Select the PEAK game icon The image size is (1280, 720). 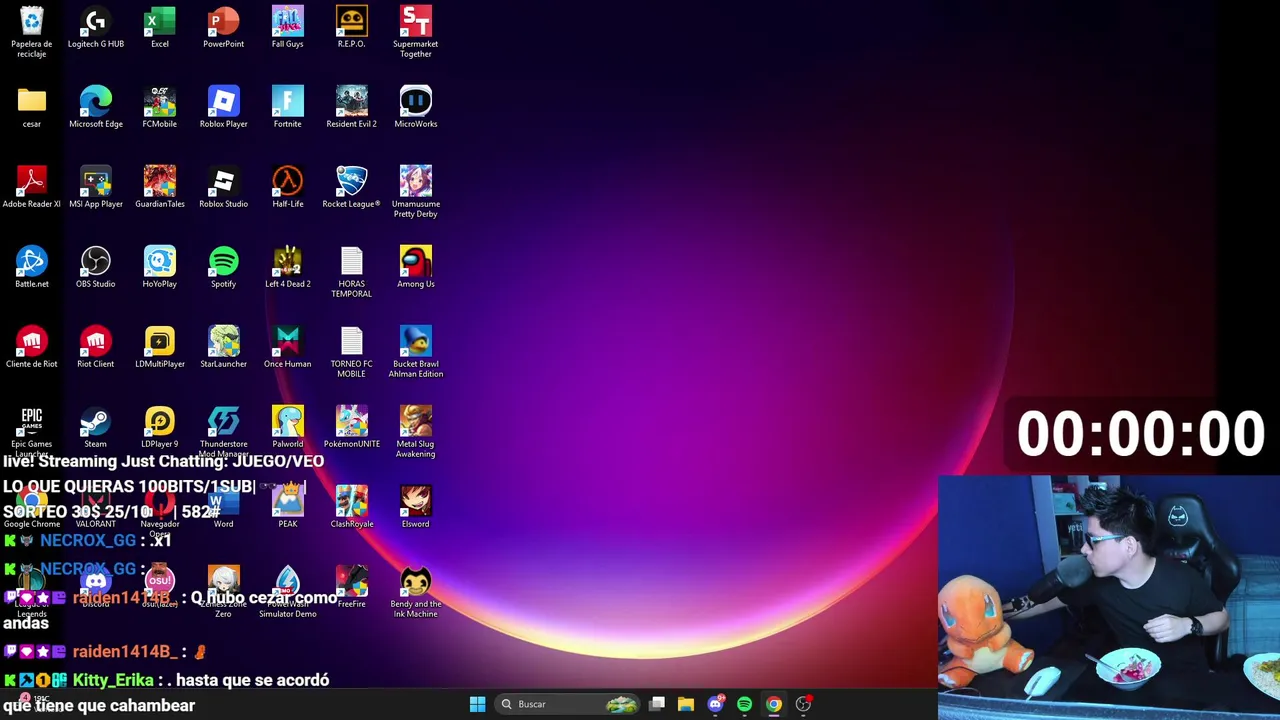(x=288, y=508)
